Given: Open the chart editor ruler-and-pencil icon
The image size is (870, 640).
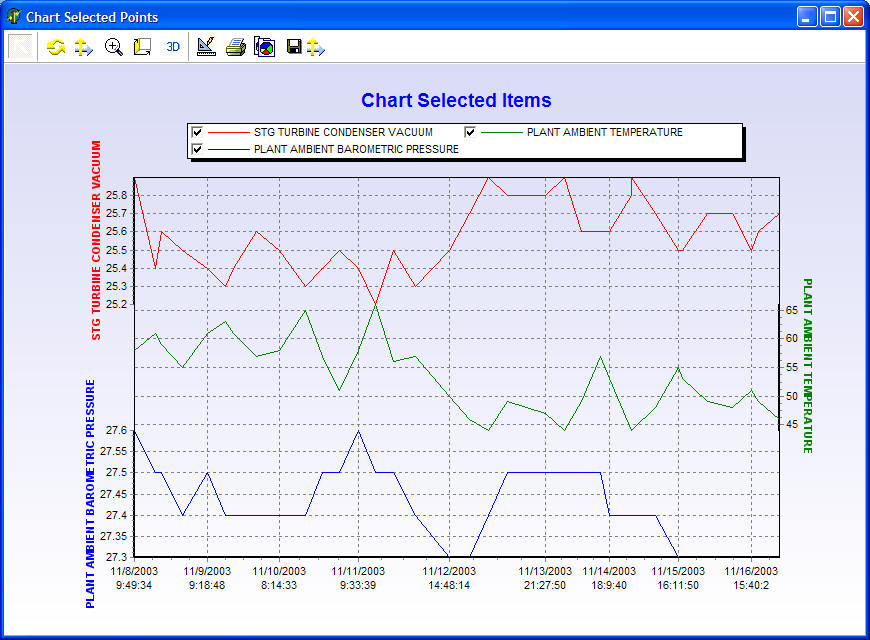Looking at the screenshot, I should click(206, 47).
